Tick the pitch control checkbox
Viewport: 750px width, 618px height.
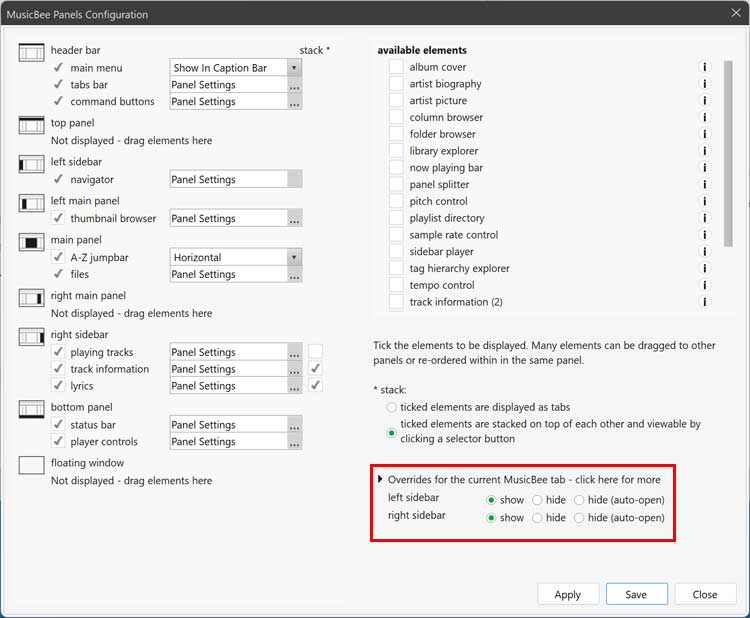click(396, 201)
